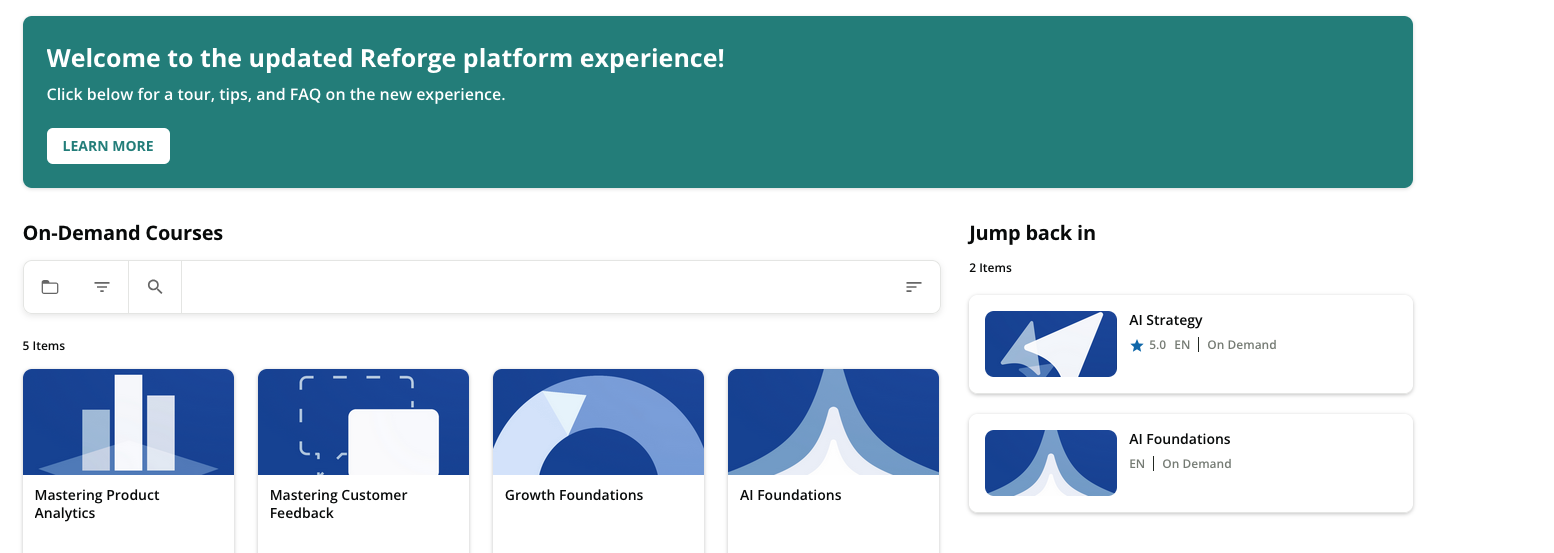
Task: Click the Growth Foundations title
Action: point(574,495)
